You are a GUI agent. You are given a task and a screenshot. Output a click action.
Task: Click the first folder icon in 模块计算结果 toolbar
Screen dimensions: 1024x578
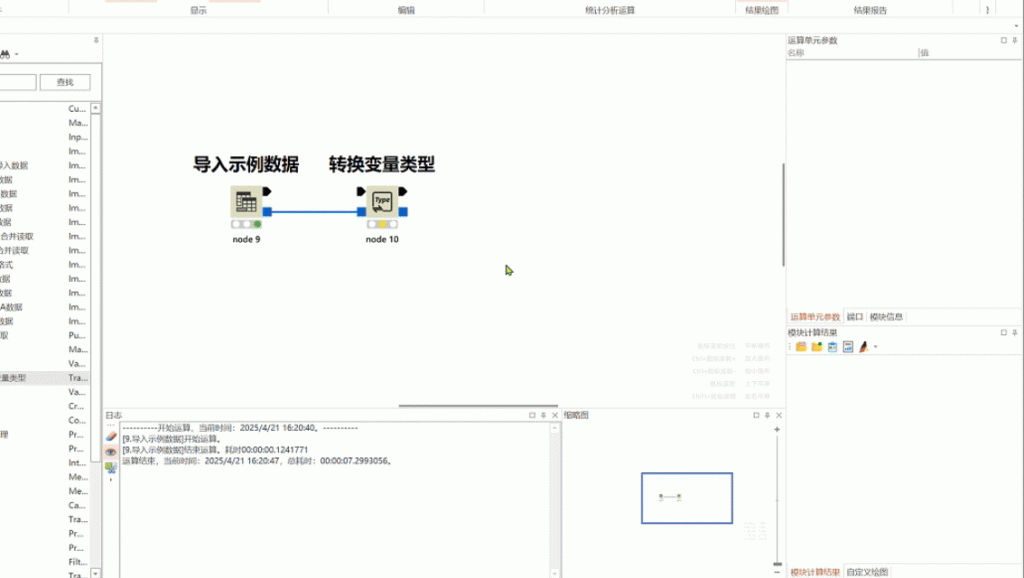coord(801,347)
